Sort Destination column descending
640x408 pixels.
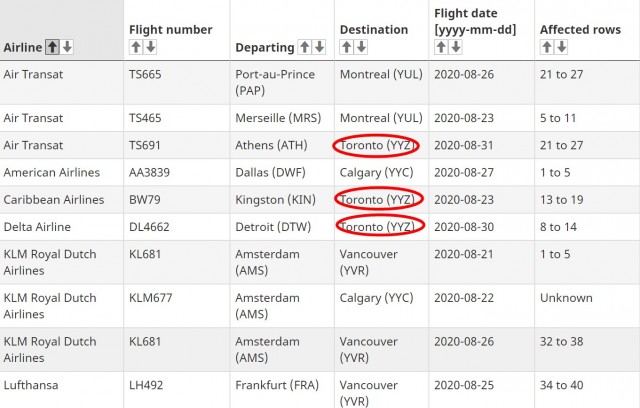click(x=361, y=47)
